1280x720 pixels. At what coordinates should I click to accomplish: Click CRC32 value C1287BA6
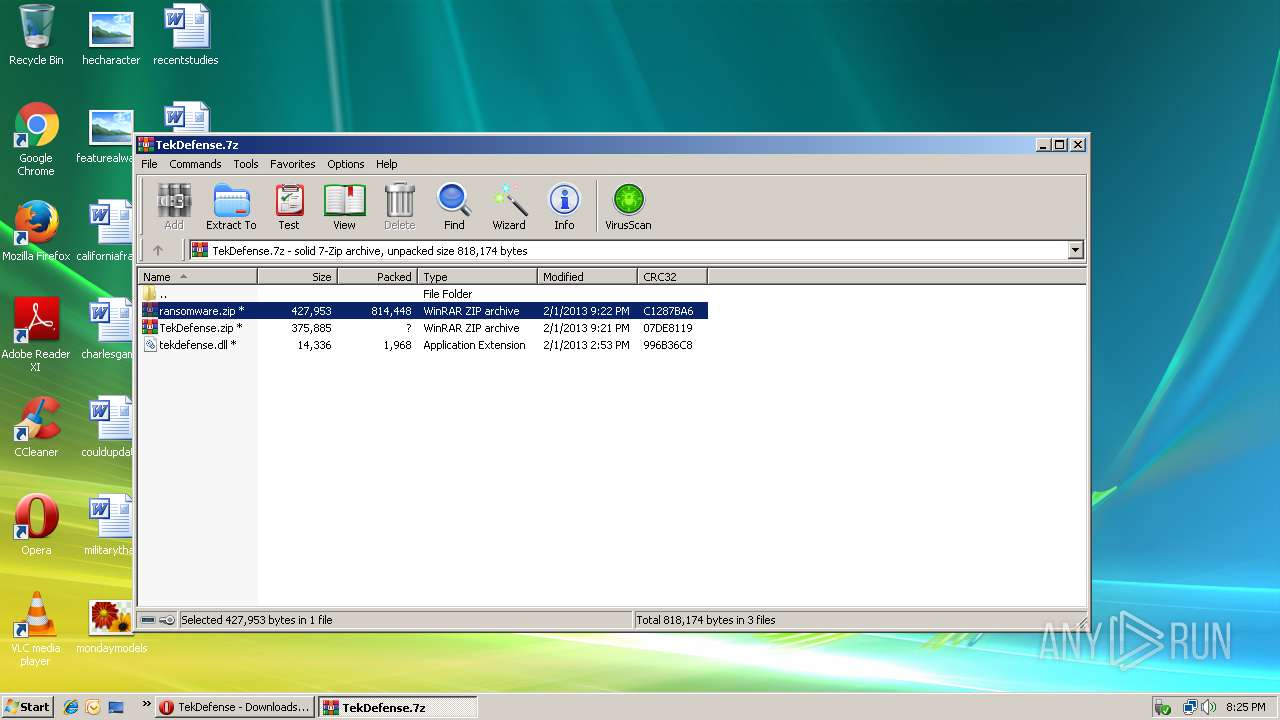tap(668, 311)
